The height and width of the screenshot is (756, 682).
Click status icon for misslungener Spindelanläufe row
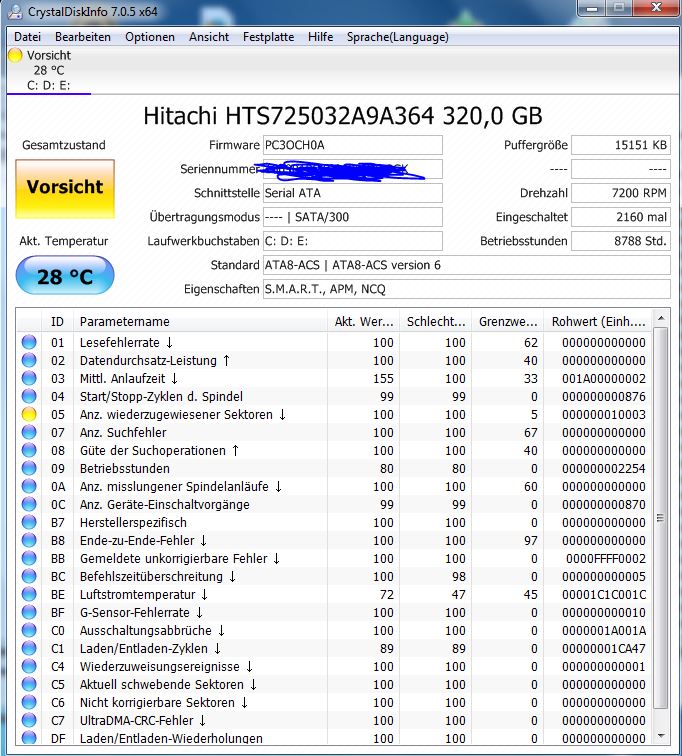pyautogui.click(x=29, y=486)
